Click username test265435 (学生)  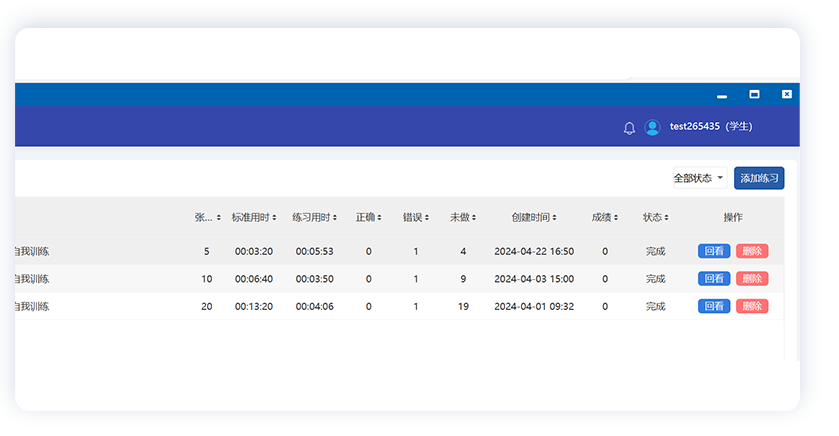[710, 127]
